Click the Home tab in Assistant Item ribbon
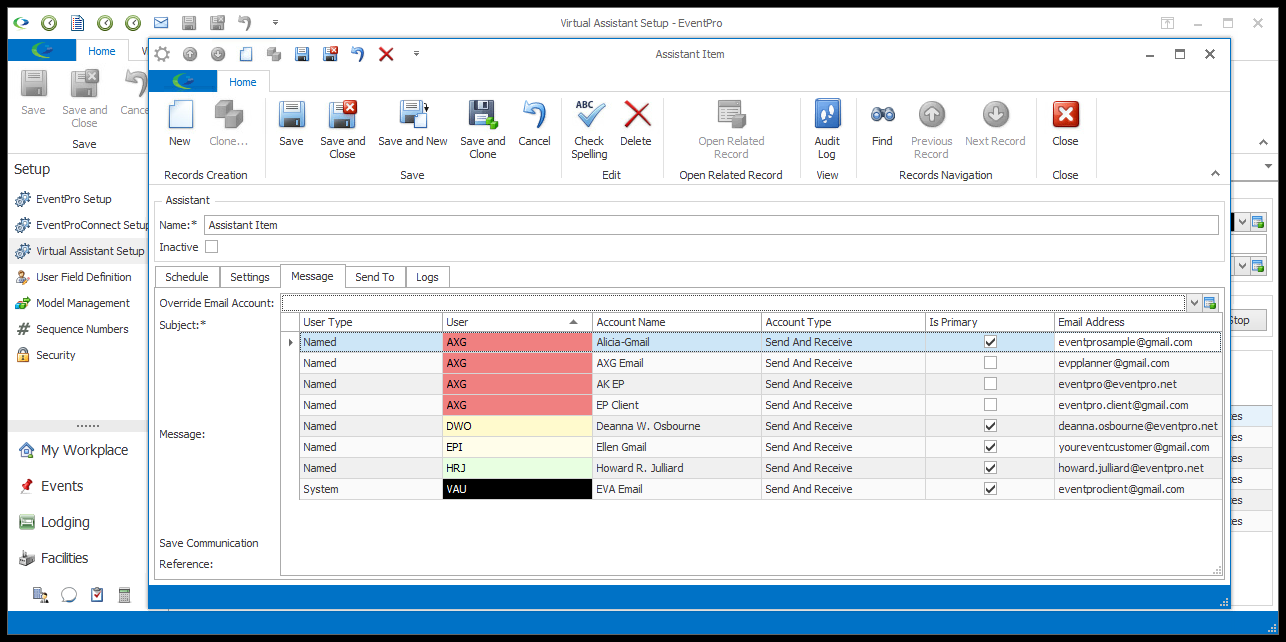The height and width of the screenshot is (642, 1286). click(x=242, y=82)
